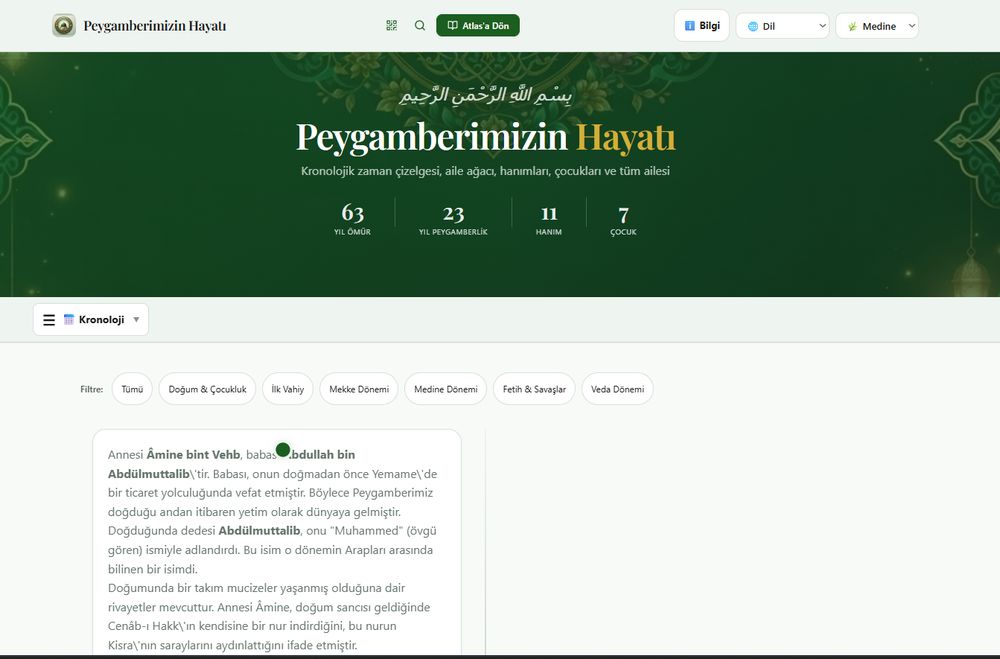Click the hero heading Peygamberimizin Hayatı

pyautogui.click(x=485, y=137)
